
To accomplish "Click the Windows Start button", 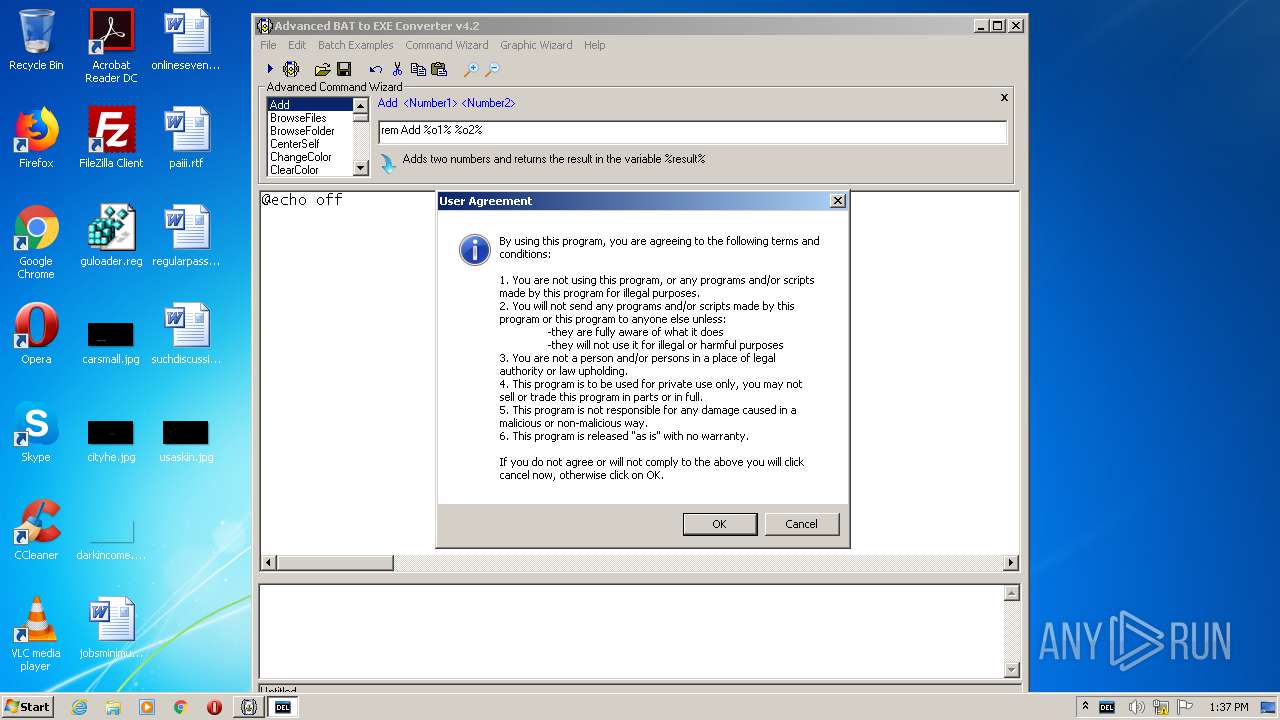I will [28, 707].
